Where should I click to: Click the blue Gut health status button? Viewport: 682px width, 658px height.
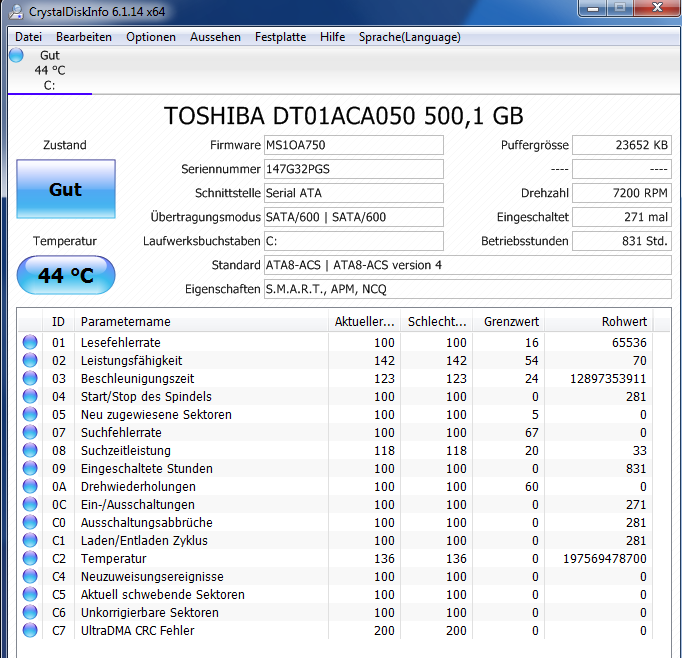coord(66,189)
